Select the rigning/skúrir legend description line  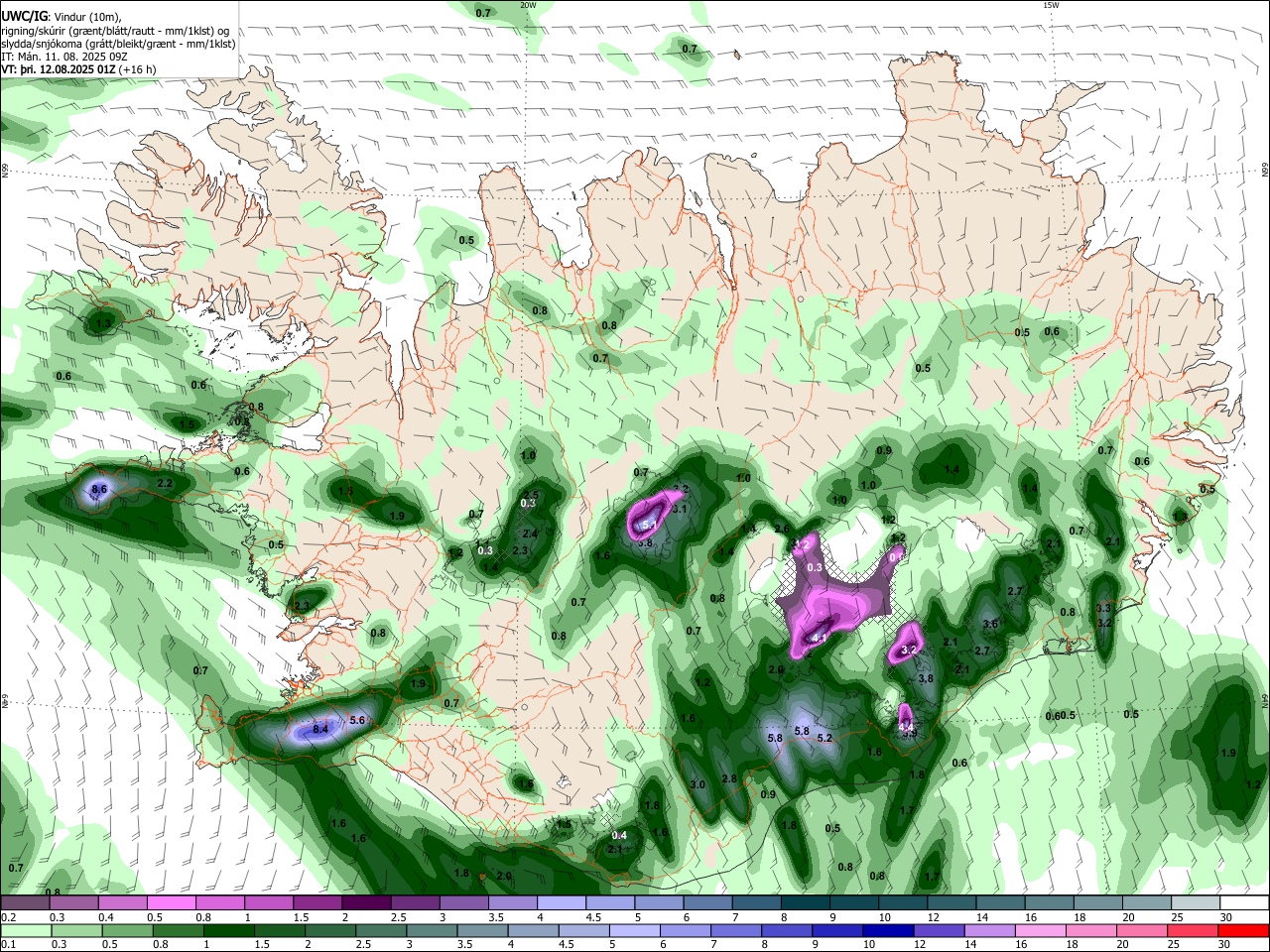[x=115, y=30]
